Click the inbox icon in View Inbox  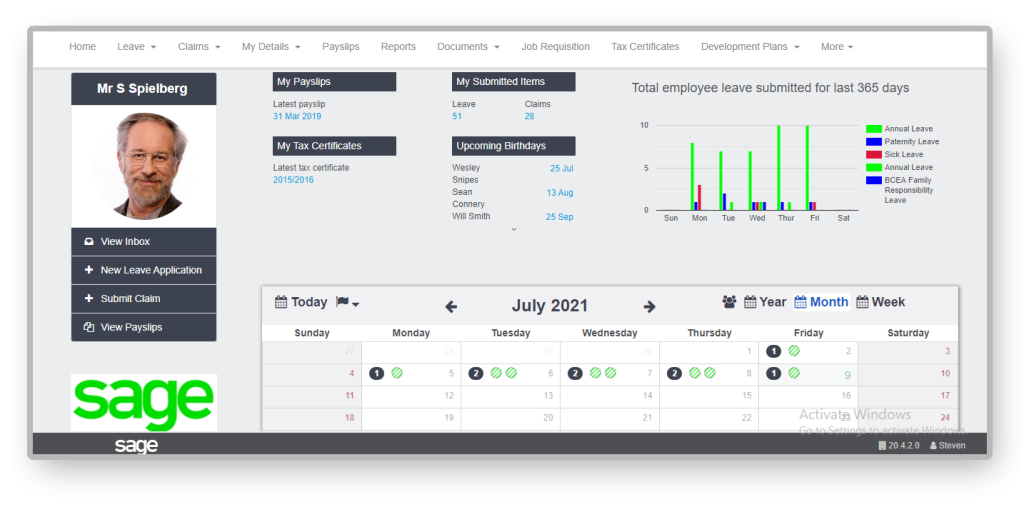[89, 242]
